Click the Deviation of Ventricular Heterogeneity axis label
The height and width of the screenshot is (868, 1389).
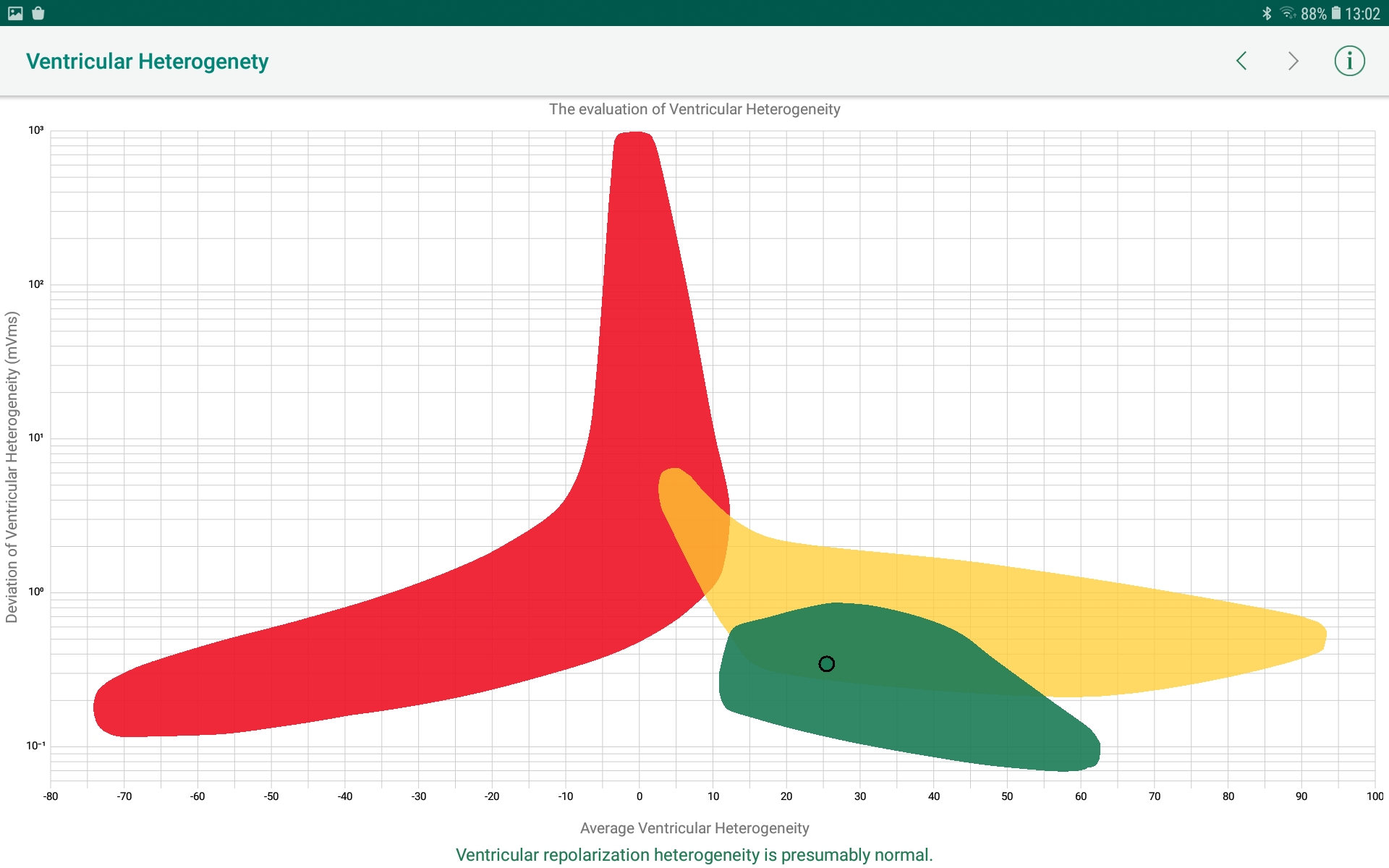coord(12,467)
